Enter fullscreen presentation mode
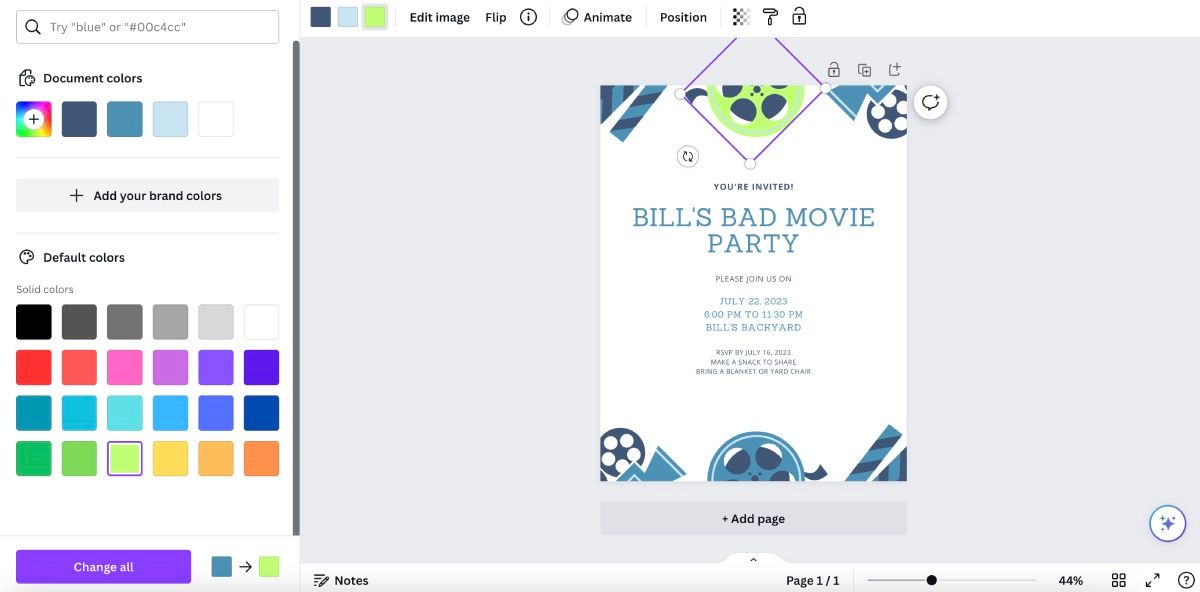The height and width of the screenshot is (592, 1200). coord(1152,580)
